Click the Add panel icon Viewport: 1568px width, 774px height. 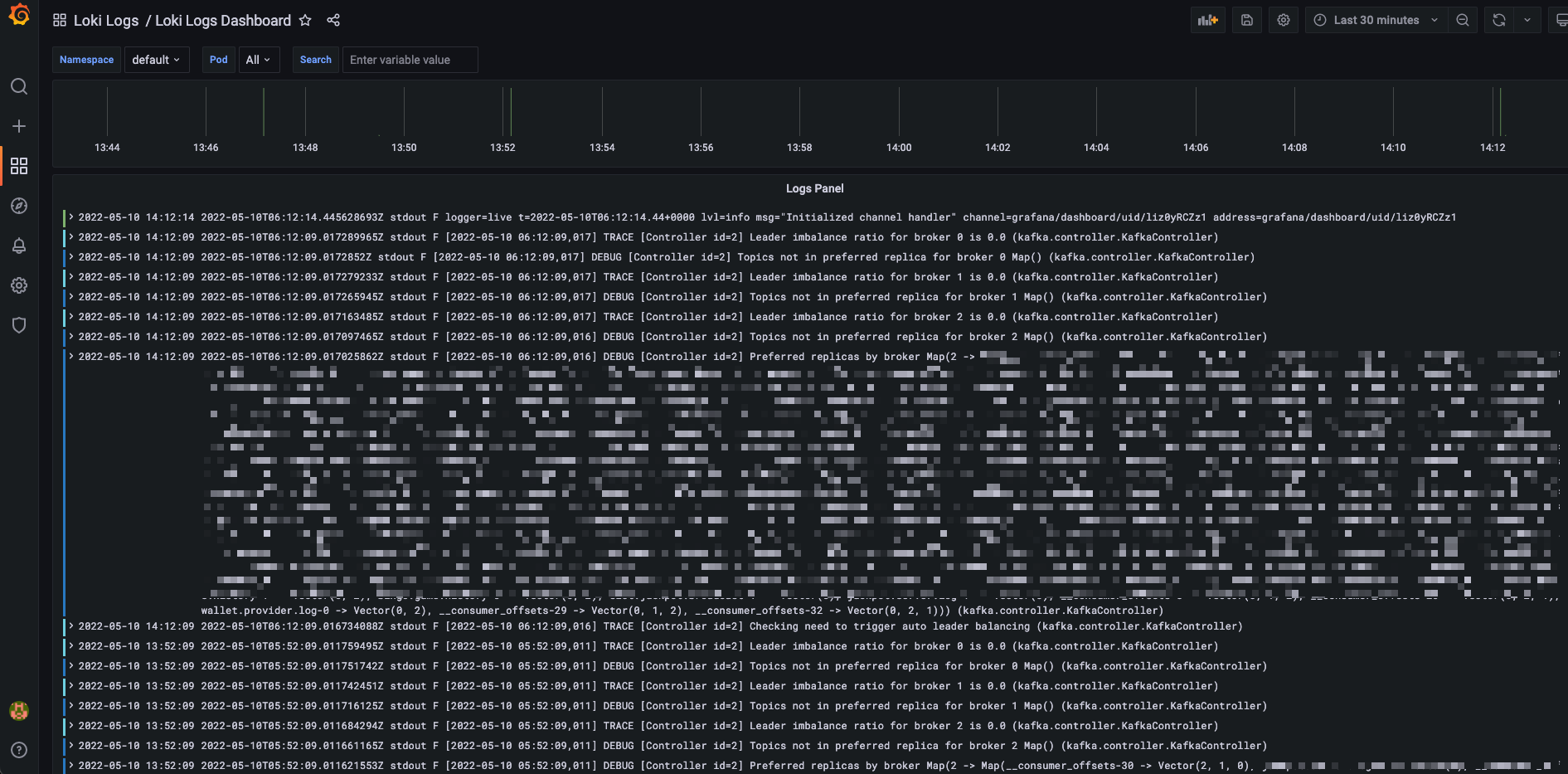point(1208,20)
